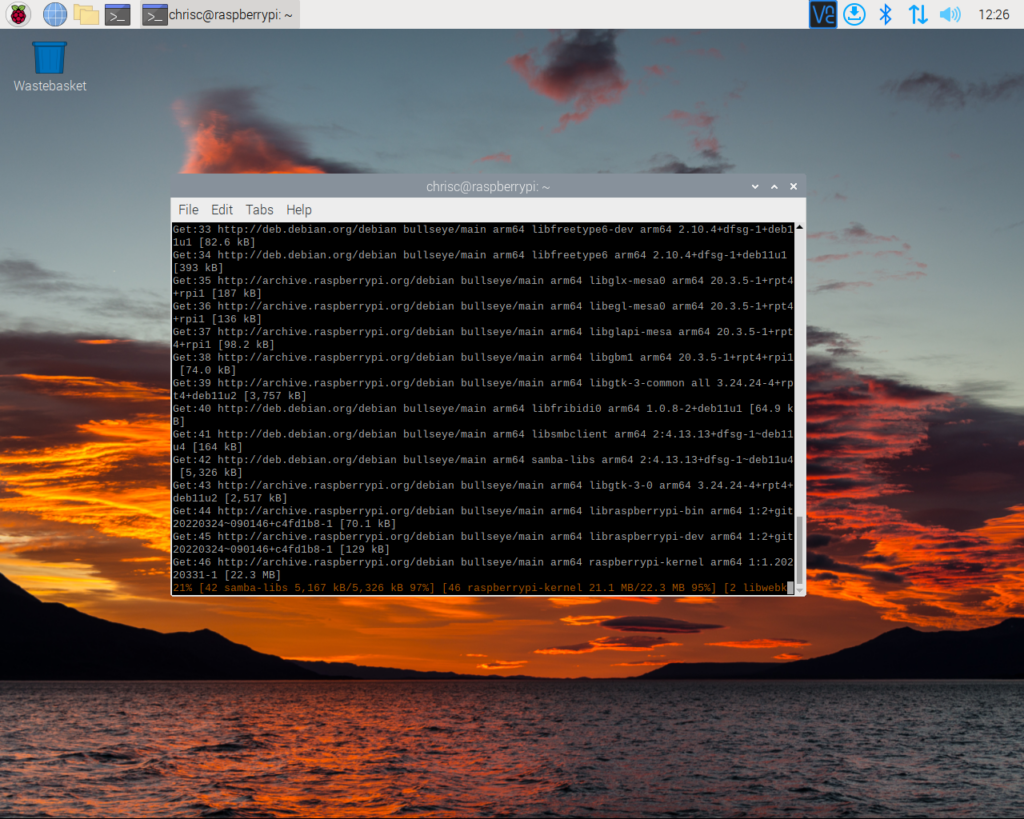The image size is (1024, 819).
Task: Click the 12:26 panel clock
Action: [x=993, y=14]
